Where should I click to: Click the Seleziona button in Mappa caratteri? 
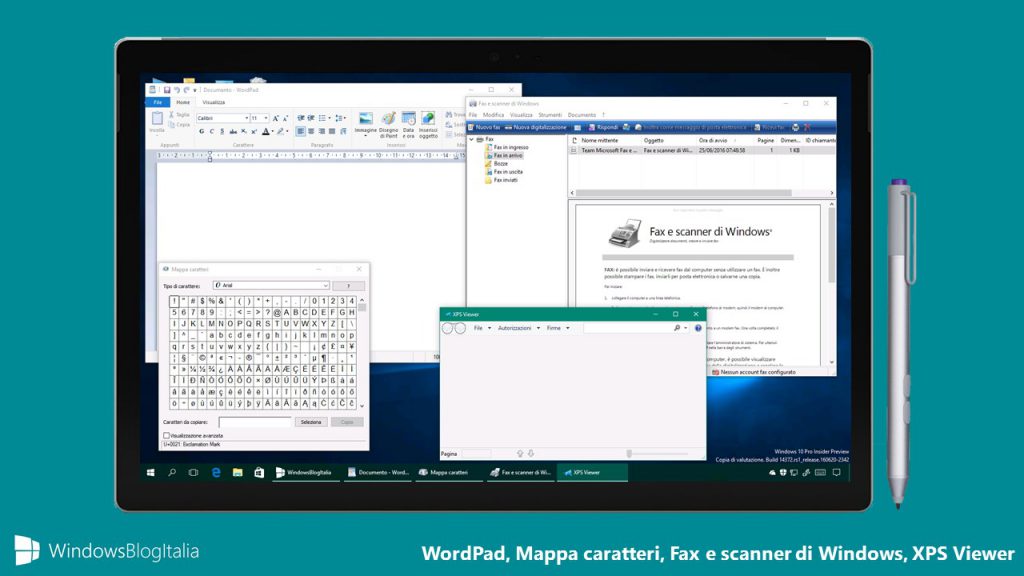311,422
